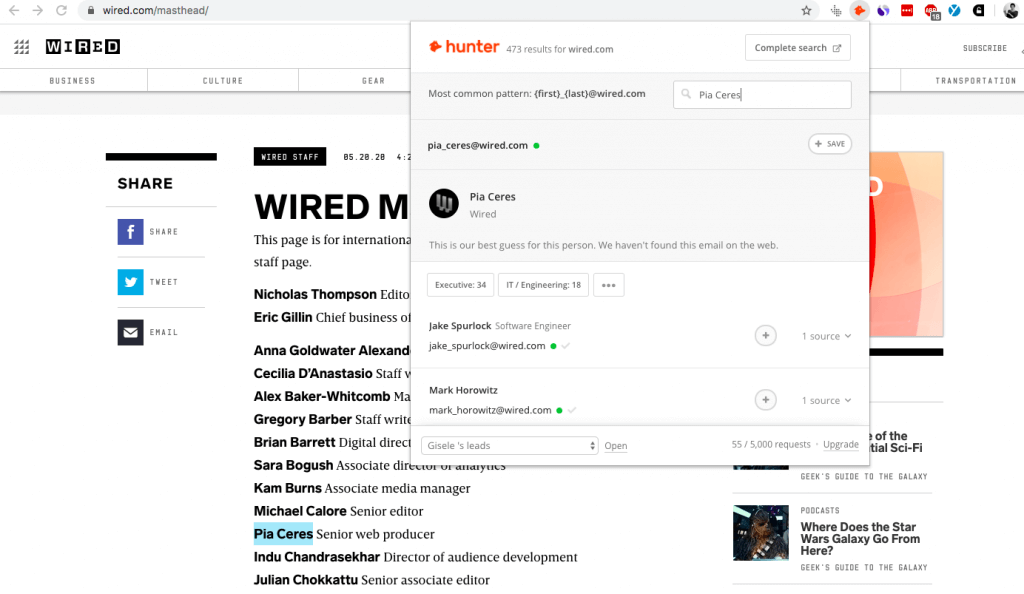Click the dotted extension icon next to the star
Screen dimensions: 1024x594
(x=836, y=10)
